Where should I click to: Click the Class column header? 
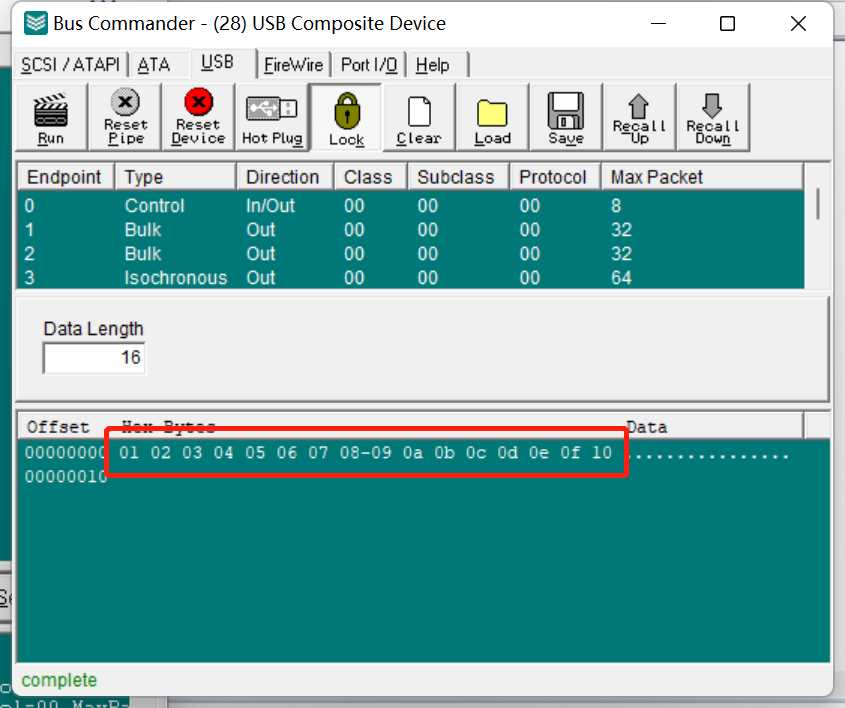tap(370, 177)
